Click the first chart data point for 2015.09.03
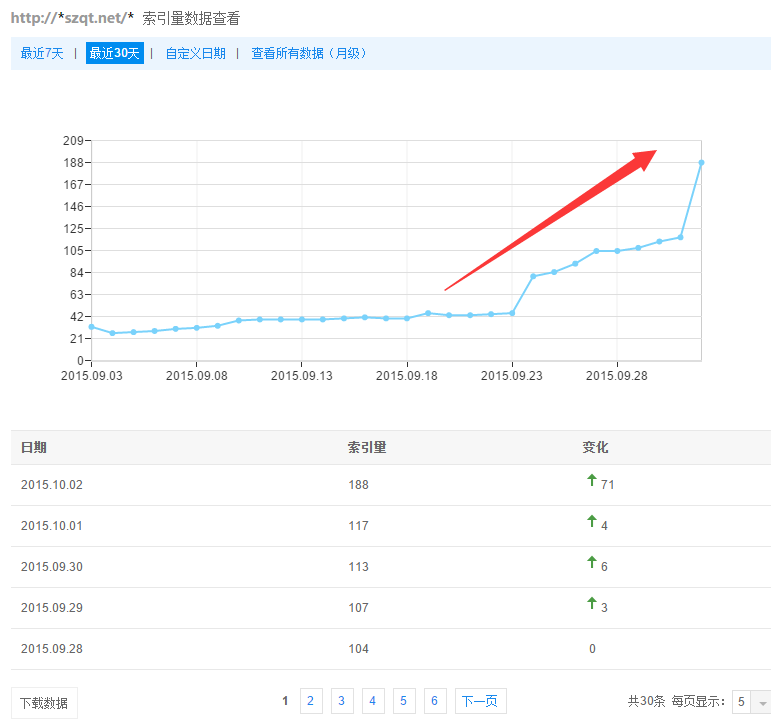Viewport: 771px width, 719px height. point(91,326)
